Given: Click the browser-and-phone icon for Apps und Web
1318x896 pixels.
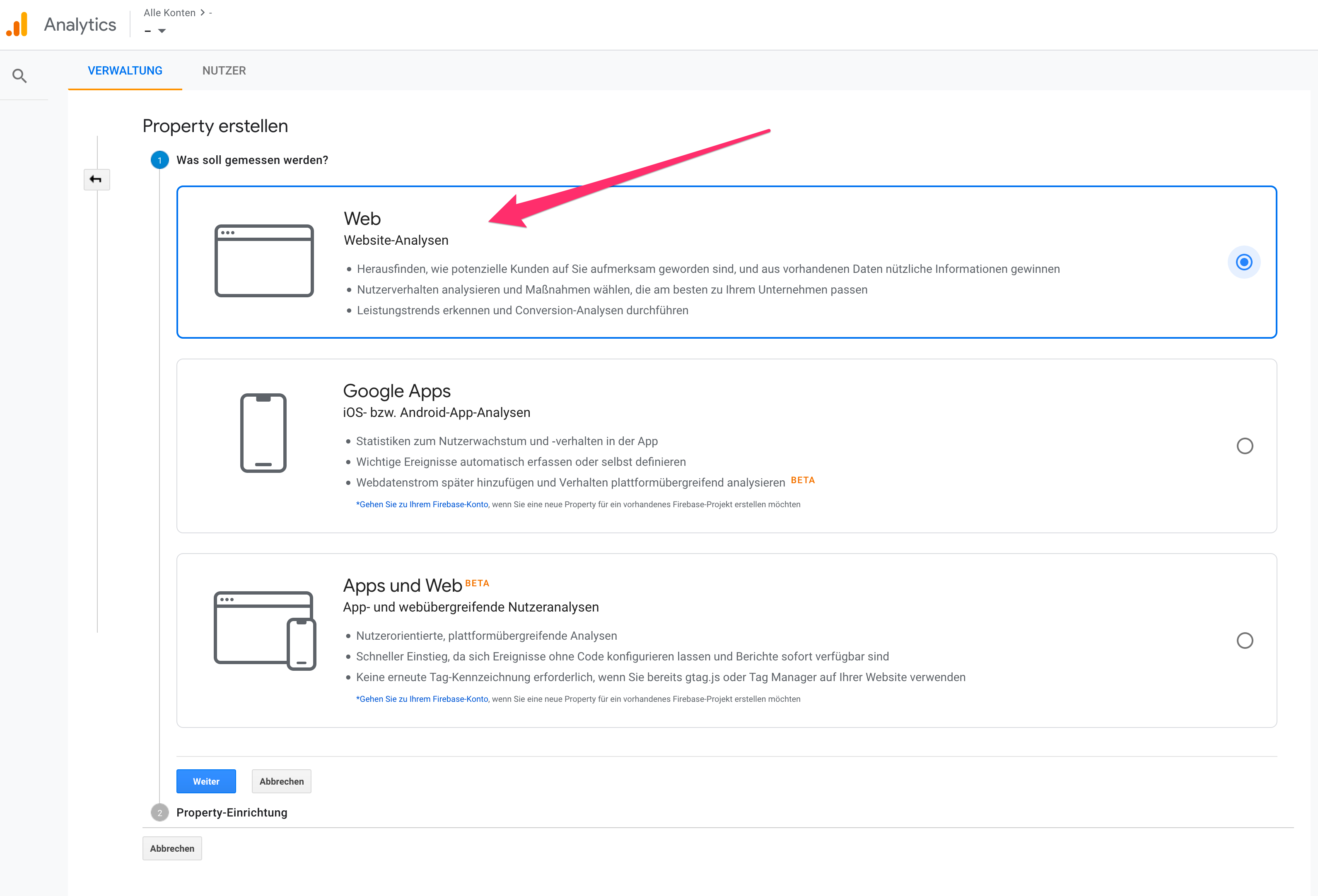Looking at the screenshot, I should 264,630.
